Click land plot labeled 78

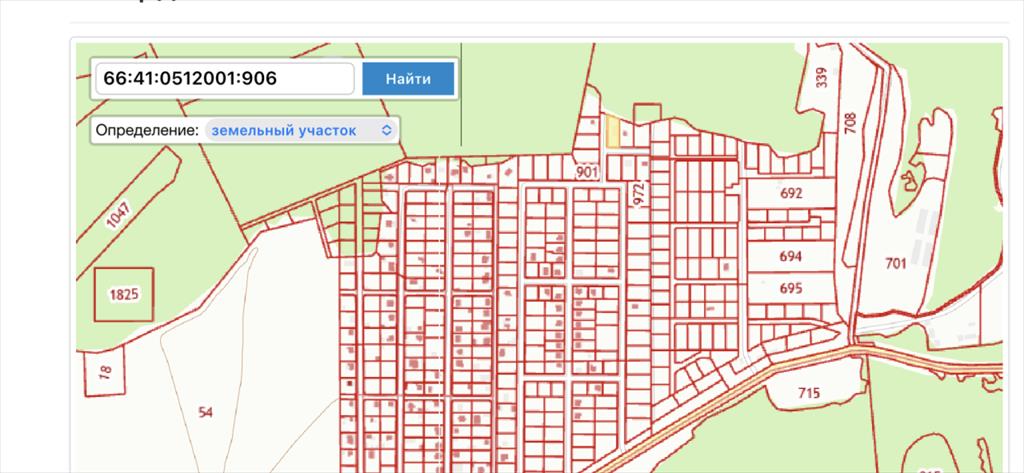tap(106, 374)
